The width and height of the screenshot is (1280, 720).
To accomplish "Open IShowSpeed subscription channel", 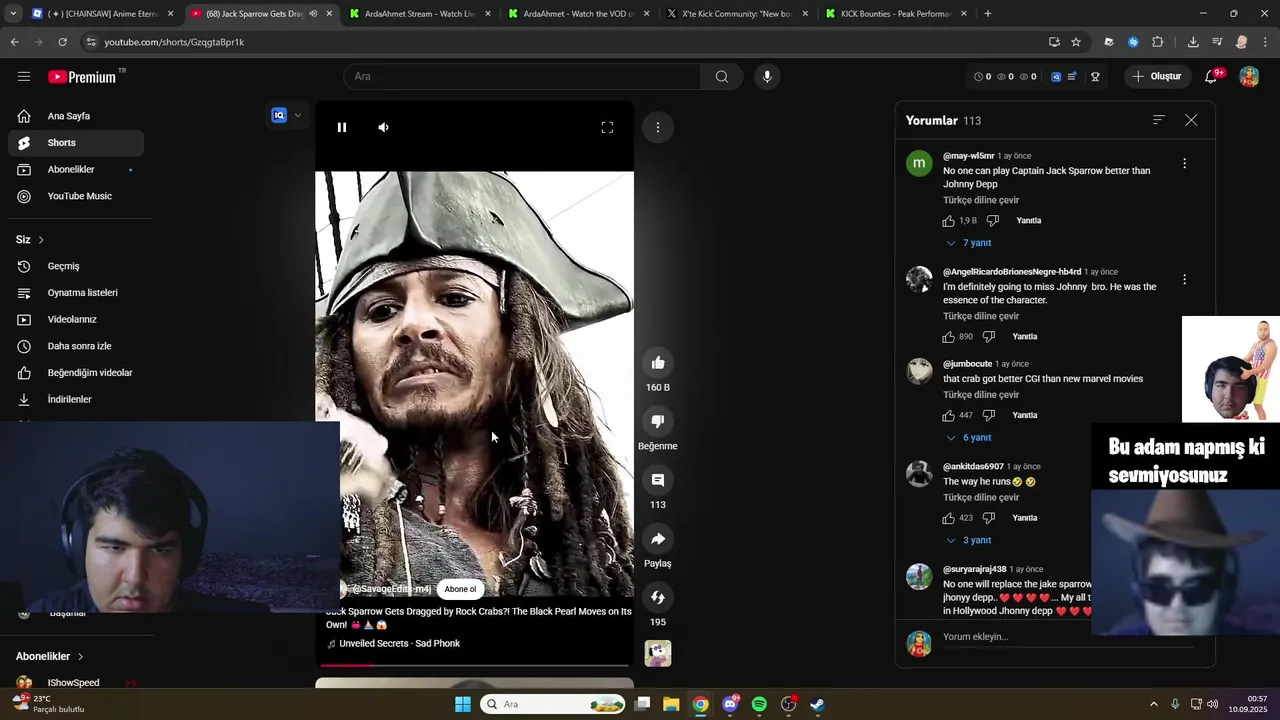I will (76, 683).
